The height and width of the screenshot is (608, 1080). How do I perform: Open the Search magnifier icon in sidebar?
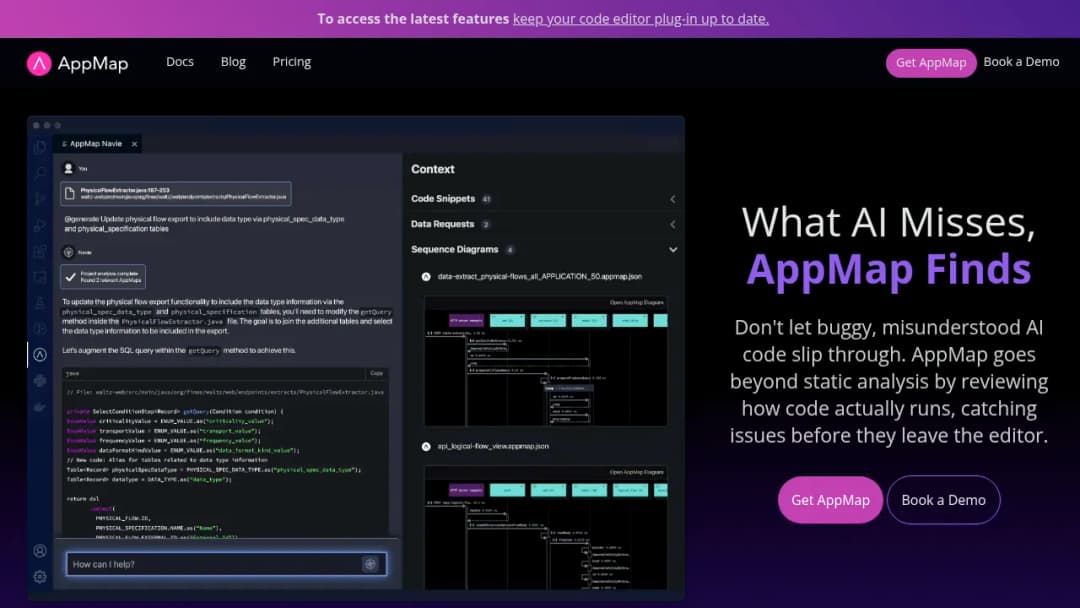[40, 173]
